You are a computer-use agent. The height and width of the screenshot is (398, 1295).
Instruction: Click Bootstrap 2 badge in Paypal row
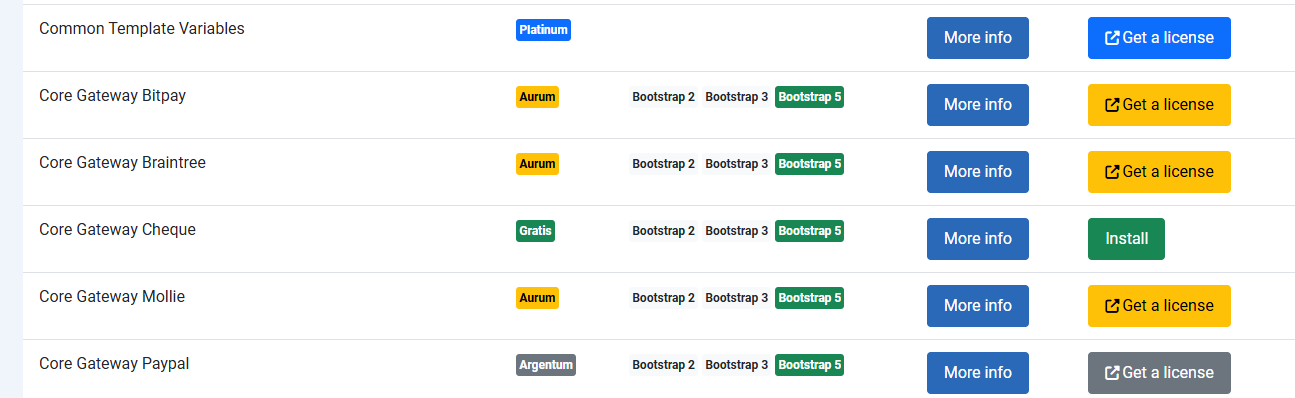coord(663,365)
